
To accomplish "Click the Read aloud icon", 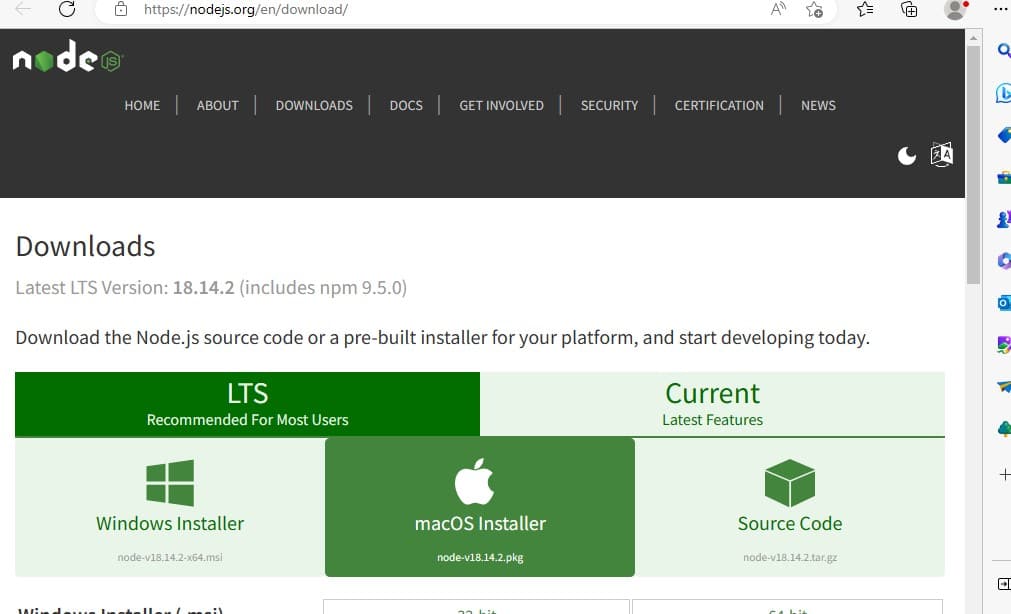I will point(778,9).
